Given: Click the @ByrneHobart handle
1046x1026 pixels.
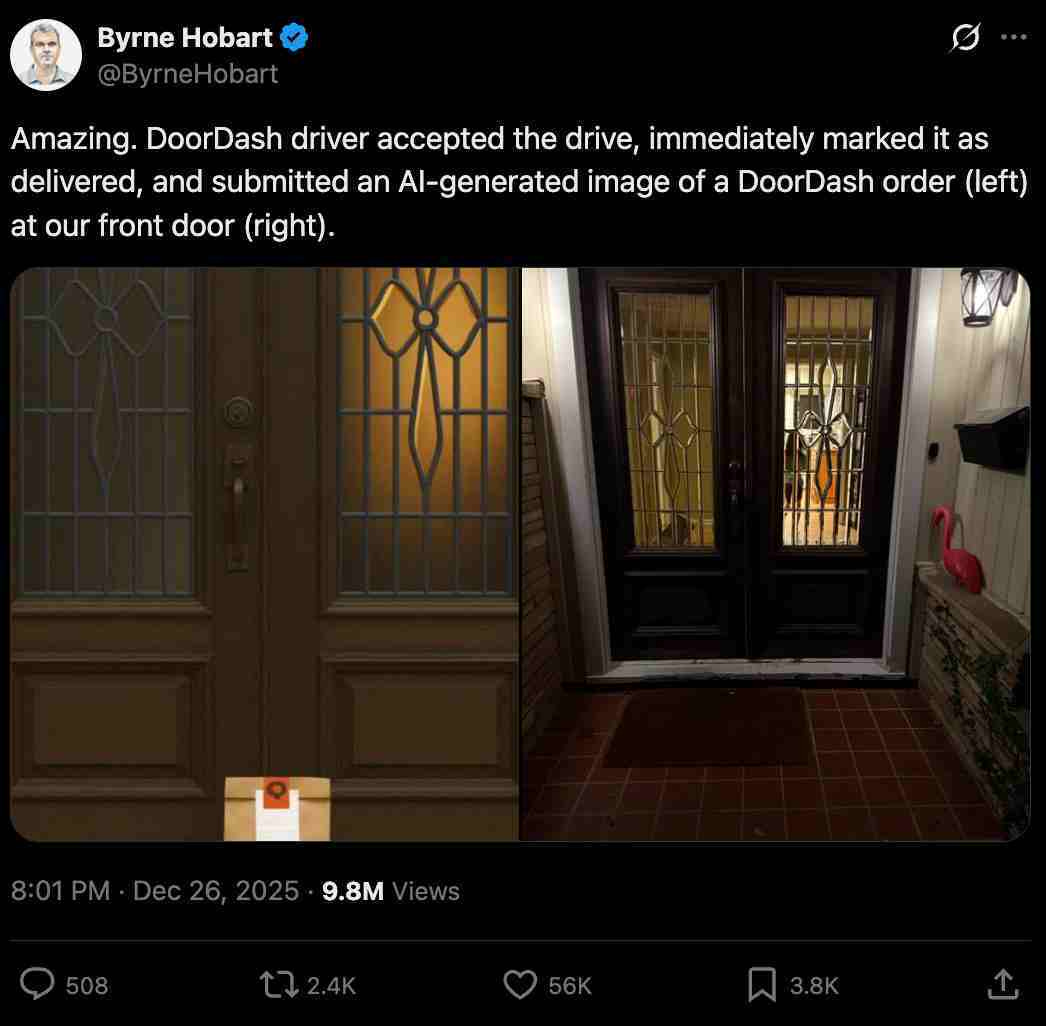Looking at the screenshot, I should [x=187, y=73].
